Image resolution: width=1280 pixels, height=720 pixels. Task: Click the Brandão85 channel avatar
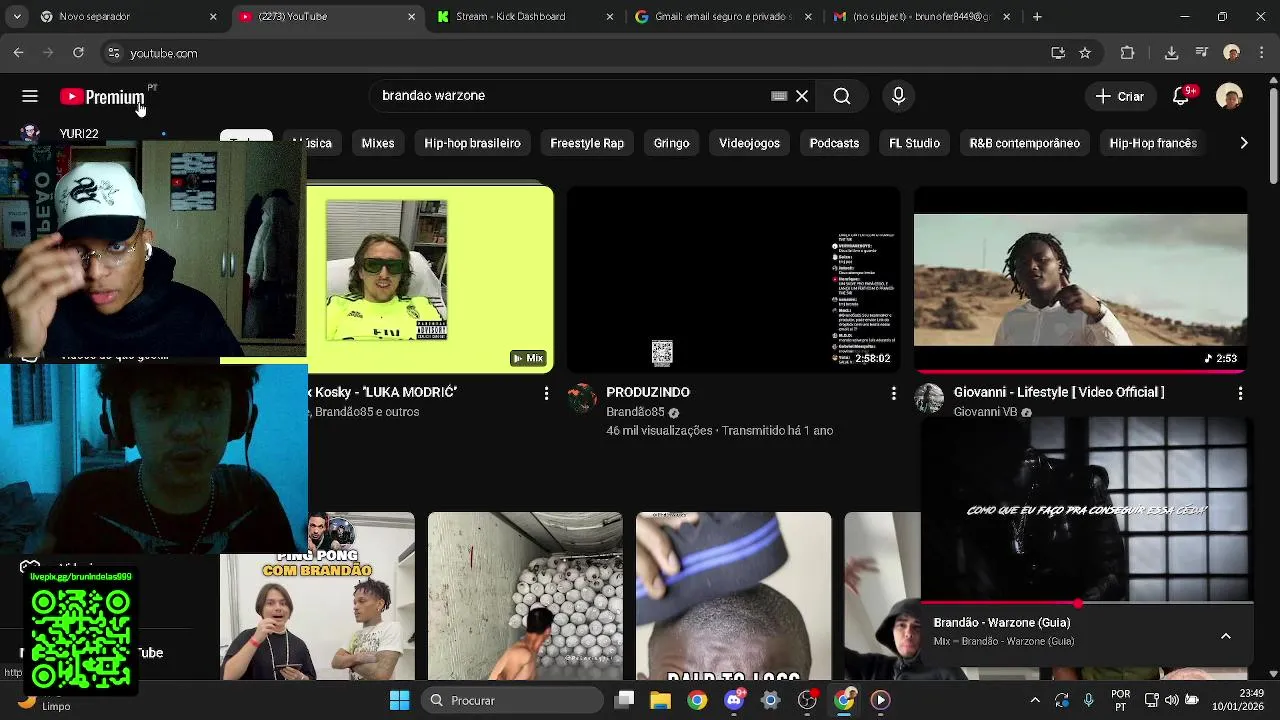tap(582, 399)
